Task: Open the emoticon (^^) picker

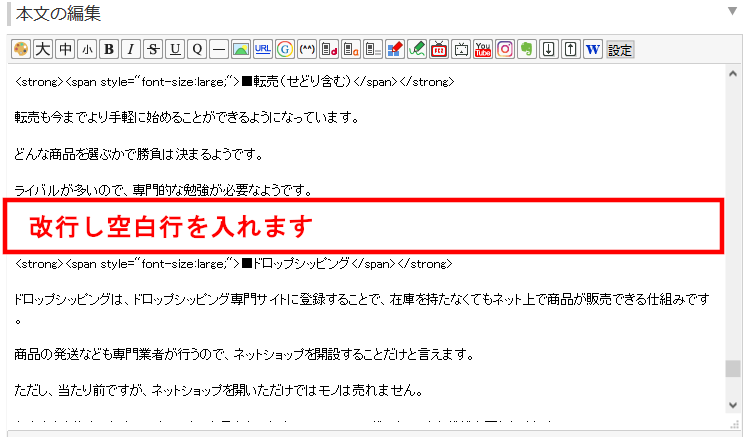Action: click(307, 49)
